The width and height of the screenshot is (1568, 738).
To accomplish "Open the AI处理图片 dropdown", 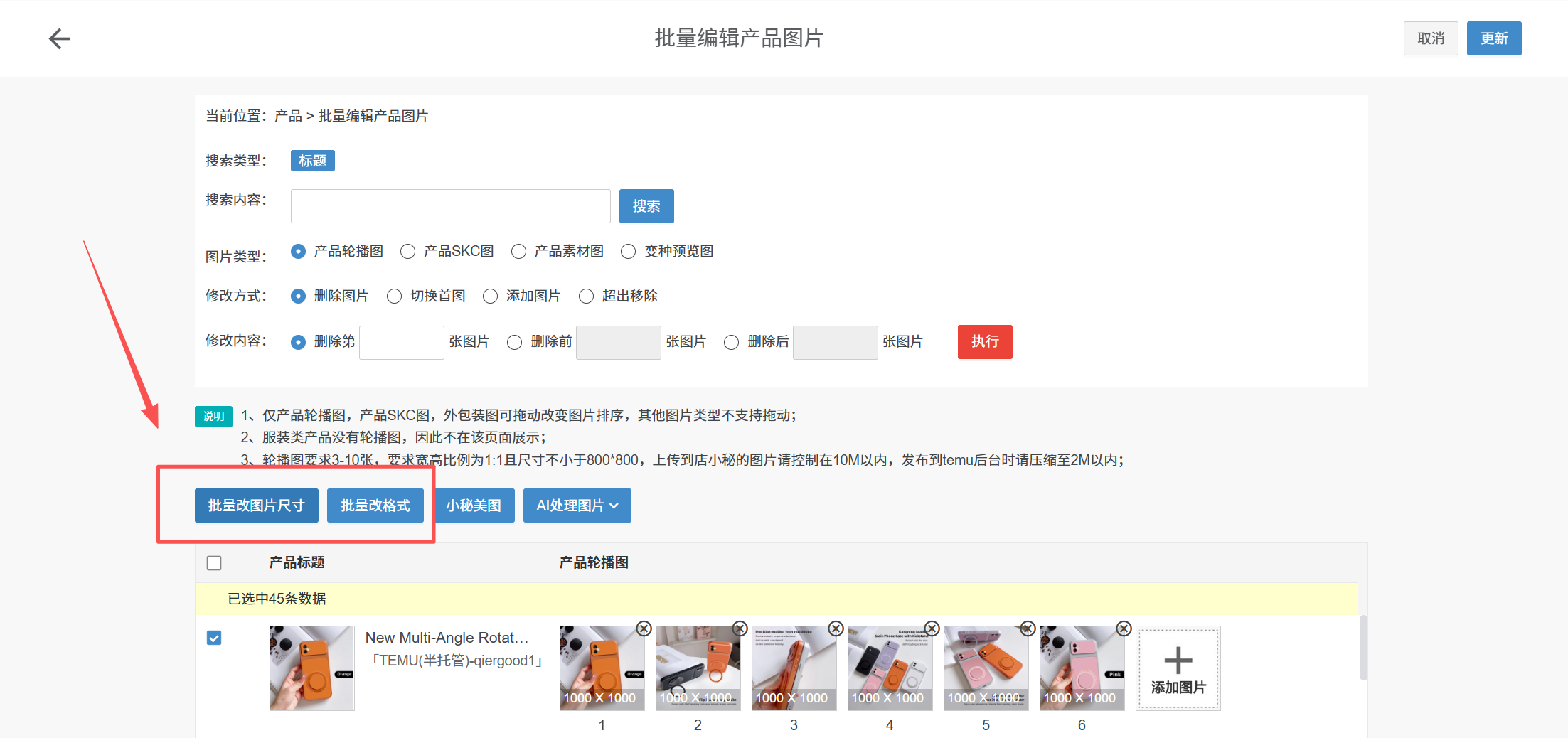I will pyautogui.click(x=577, y=506).
